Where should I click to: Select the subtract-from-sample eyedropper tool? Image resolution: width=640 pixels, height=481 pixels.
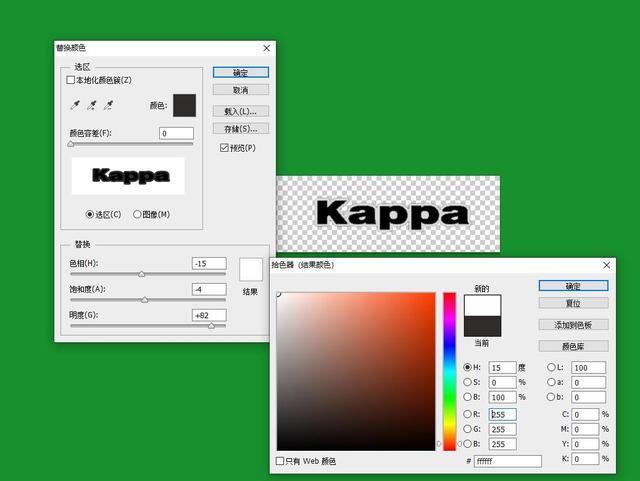coord(108,105)
